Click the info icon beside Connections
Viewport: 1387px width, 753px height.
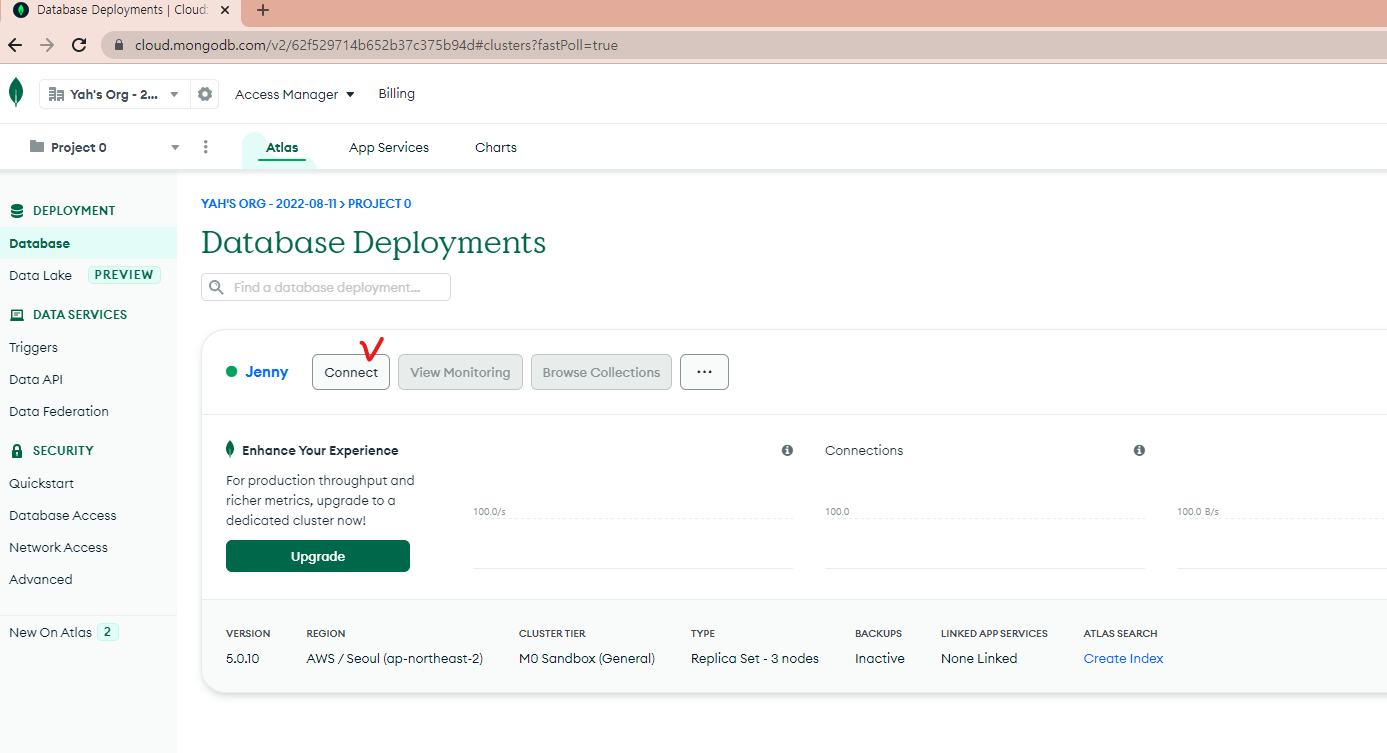(1139, 450)
